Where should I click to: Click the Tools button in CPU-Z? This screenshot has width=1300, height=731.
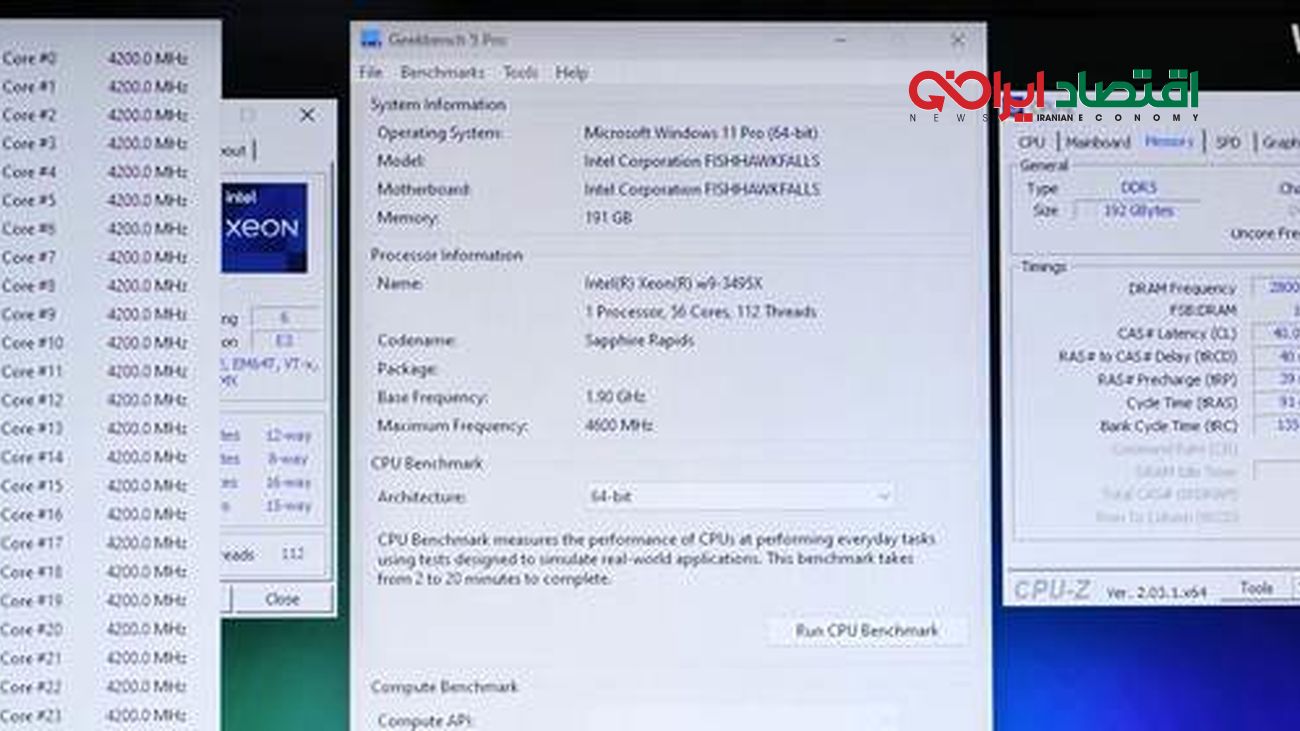coord(1256,588)
